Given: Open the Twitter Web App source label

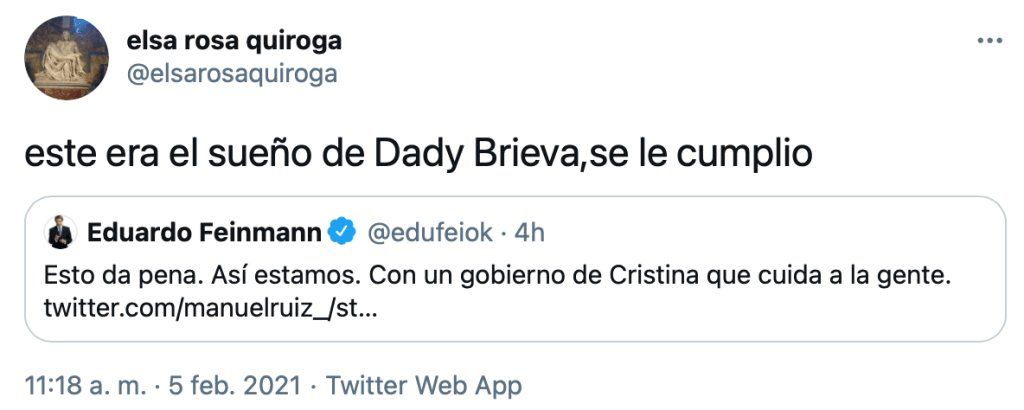Looking at the screenshot, I should point(424,386).
